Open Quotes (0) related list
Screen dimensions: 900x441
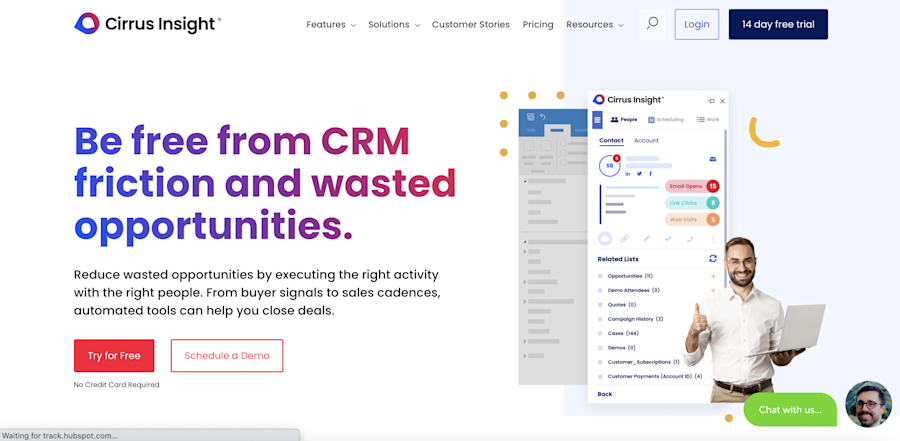622,305
